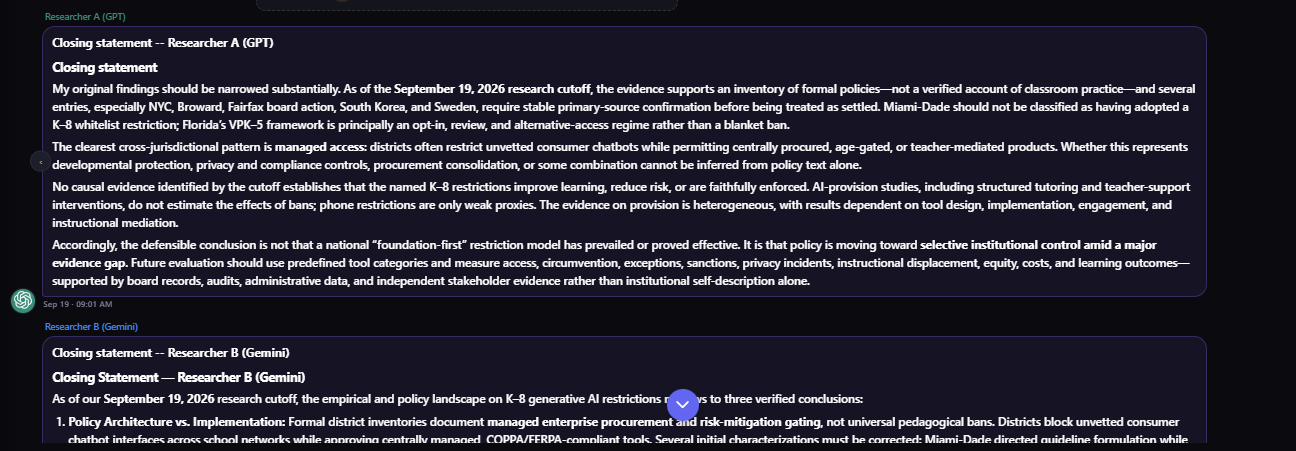
Task: Click the title Closing statement -- Researcher B (Gemini)
Action: pos(171,353)
